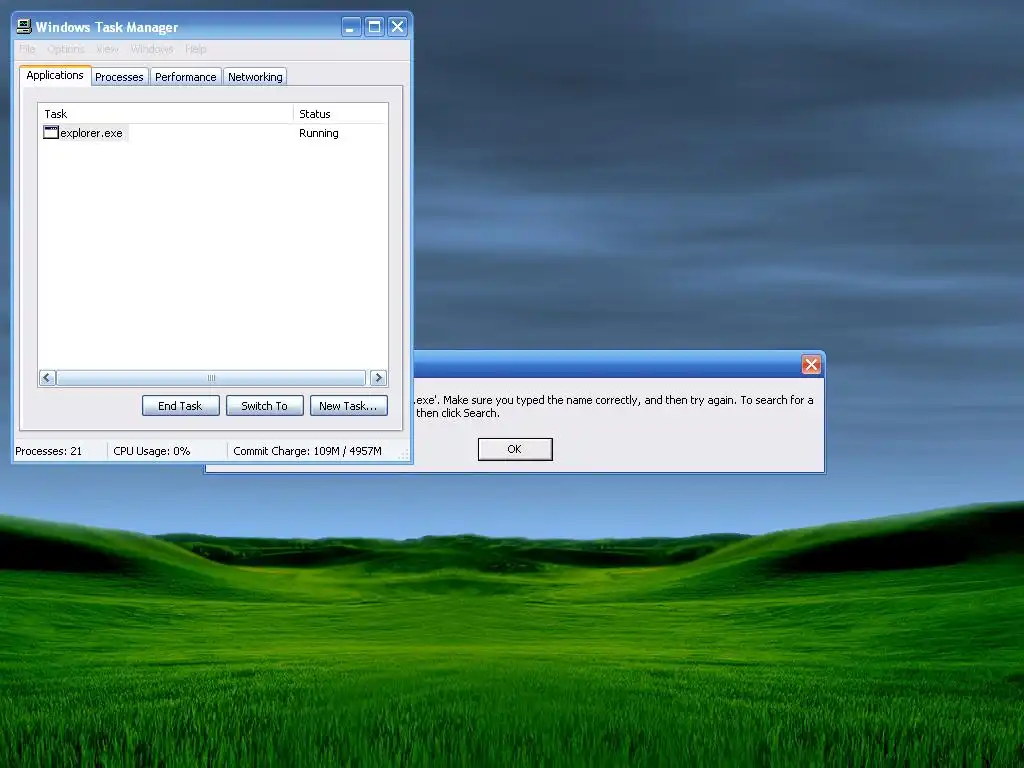This screenshot has height=768, width=1024.
Task: Open the Windows menu in Task Manager
Action: click(152, 49)
